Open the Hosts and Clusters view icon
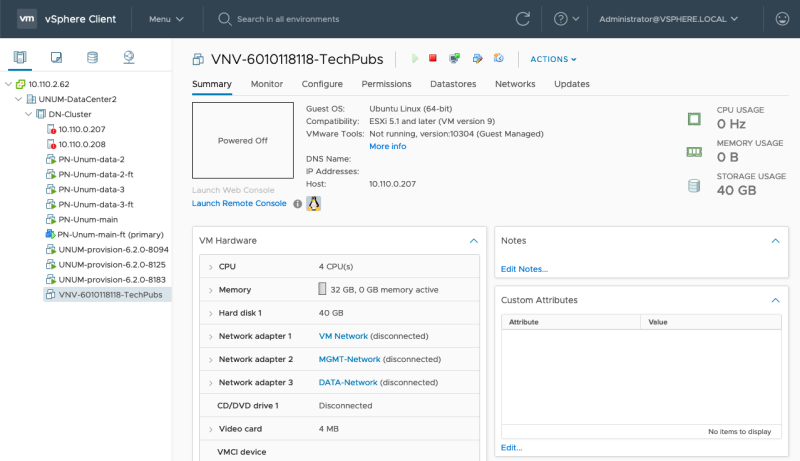Viewport: 800px width, 461px height. [20, 57]
